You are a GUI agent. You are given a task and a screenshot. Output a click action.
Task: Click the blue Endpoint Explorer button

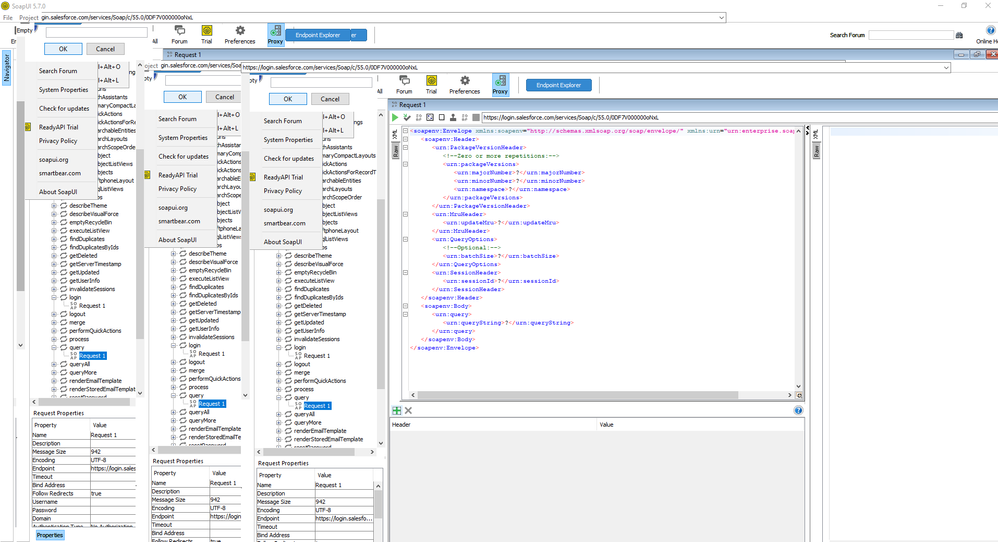pos(559,85)
